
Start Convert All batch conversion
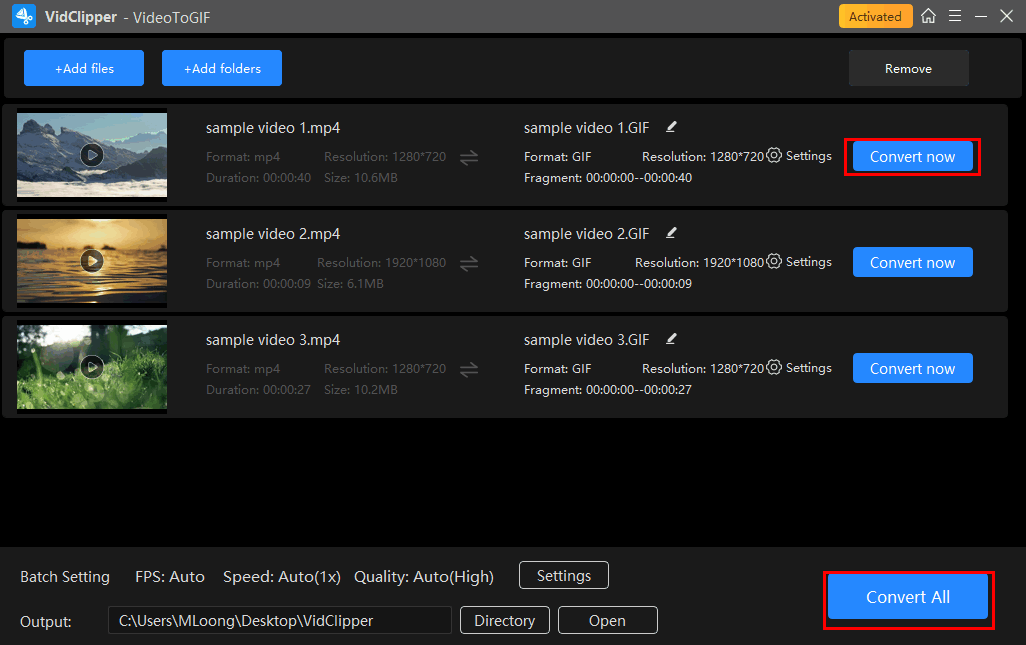pyautogui.click(x=908, y=597)
